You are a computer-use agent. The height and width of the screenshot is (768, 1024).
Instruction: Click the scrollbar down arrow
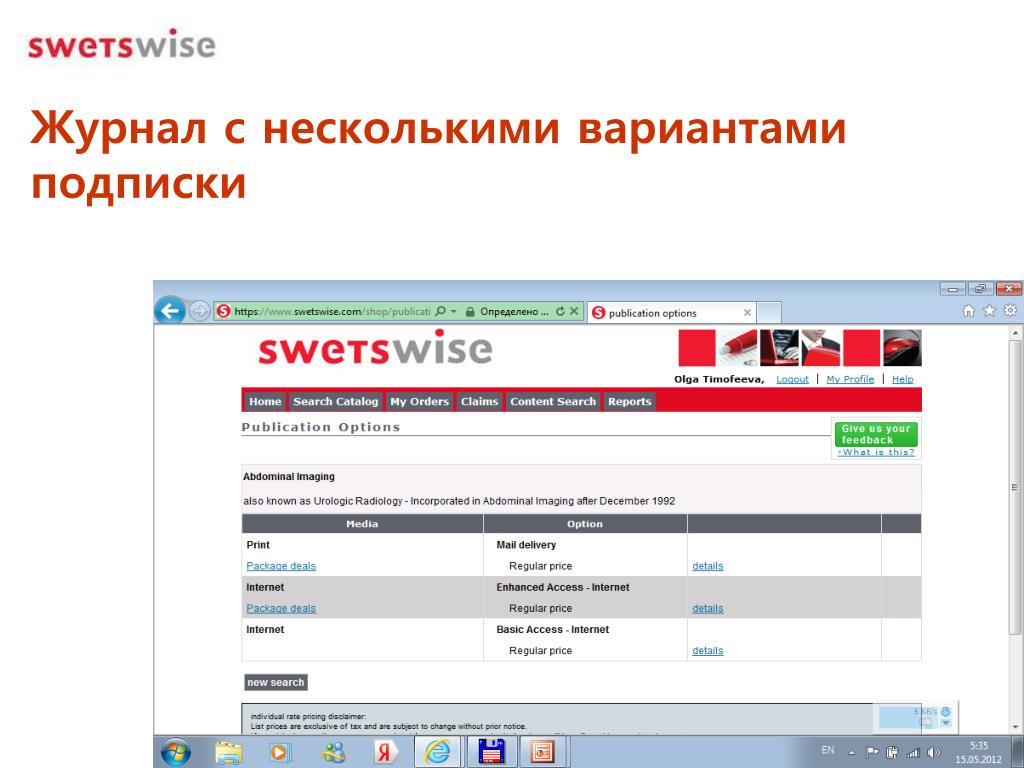(1014, 727)
